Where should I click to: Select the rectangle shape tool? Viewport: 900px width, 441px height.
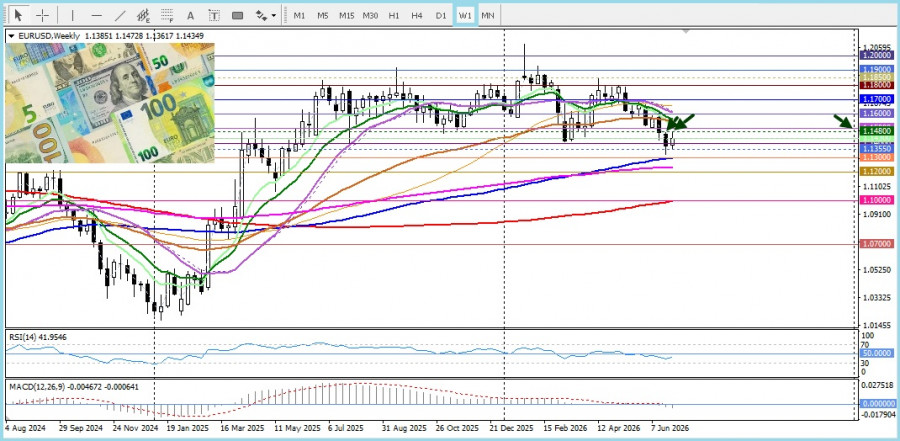click(x=238, y=16)
